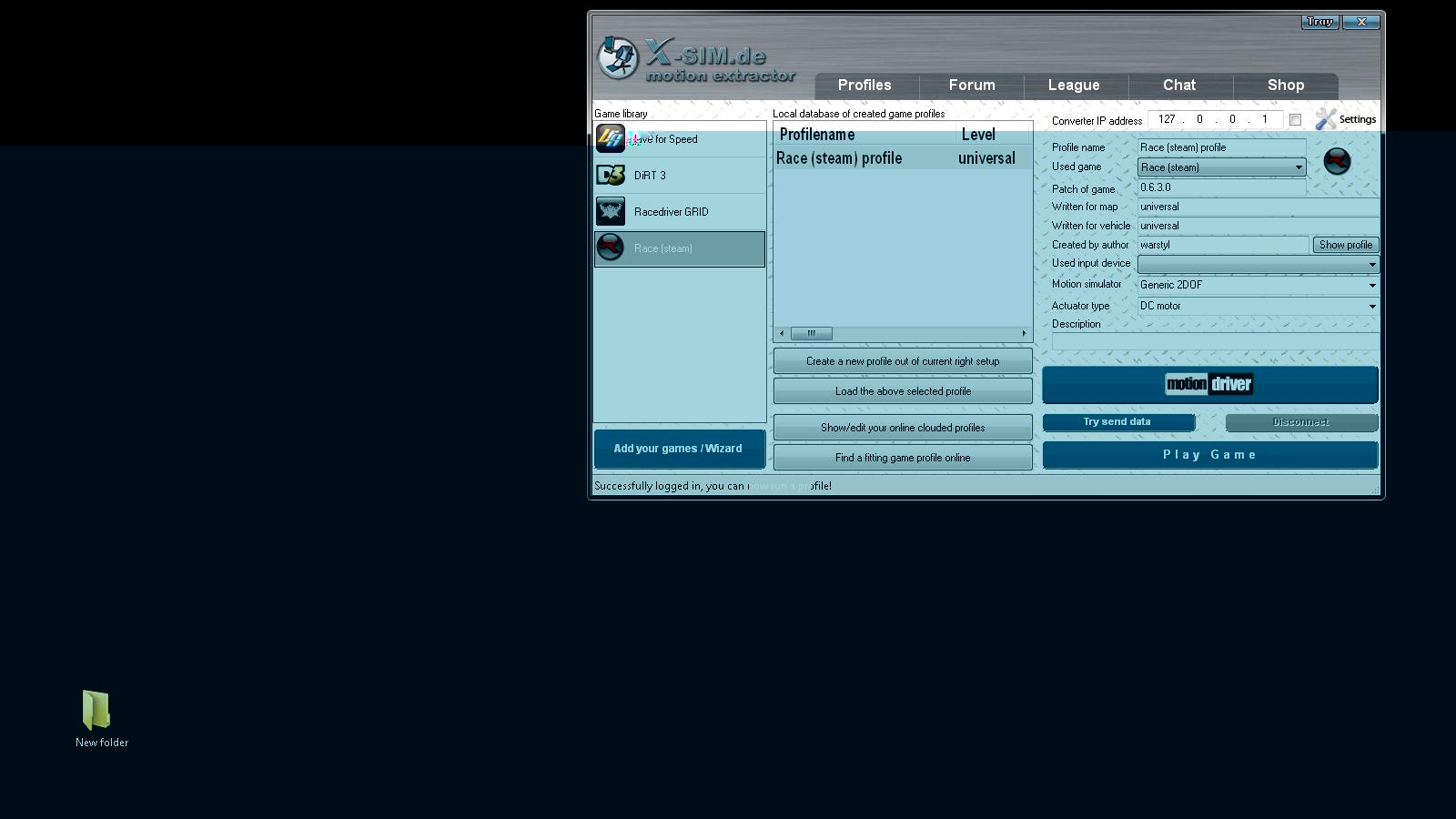
Task: Click the round game icon beside Used game
Action: coord(1336,161)
